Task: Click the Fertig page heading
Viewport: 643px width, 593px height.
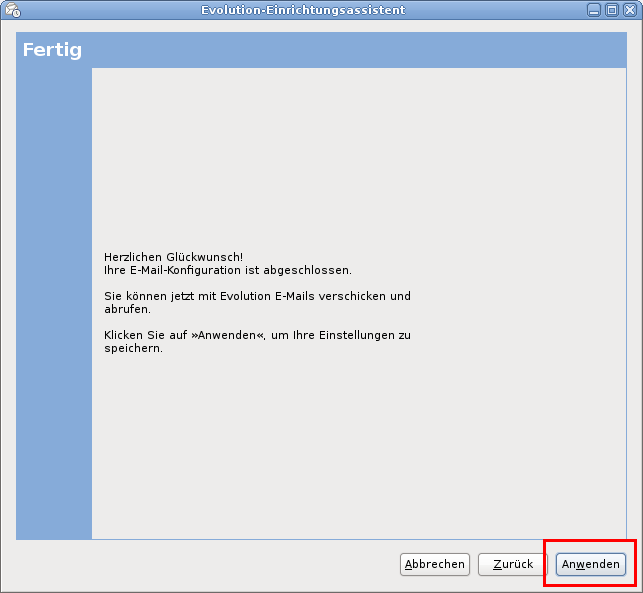Action: (x=52, y=50)
